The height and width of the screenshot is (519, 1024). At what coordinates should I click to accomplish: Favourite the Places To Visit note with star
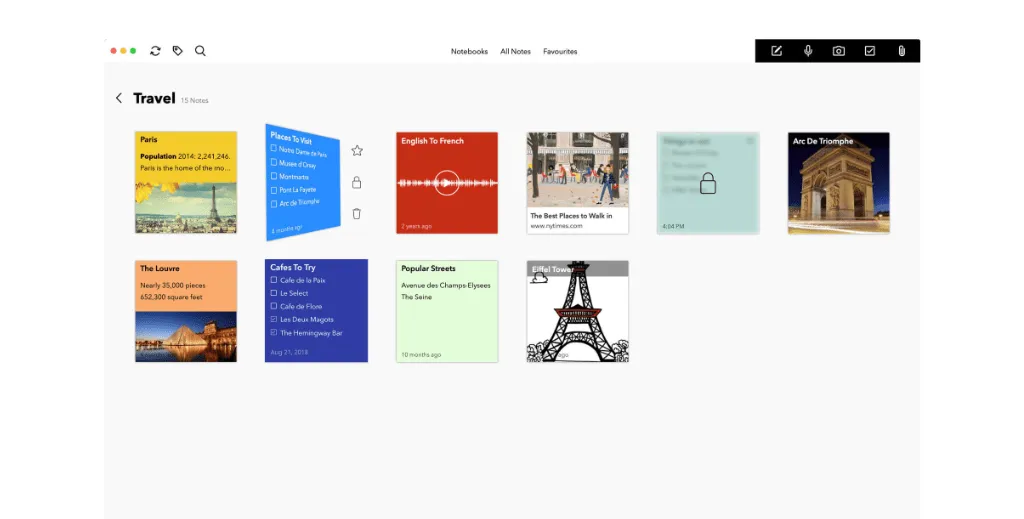click(x=357, y=151)
